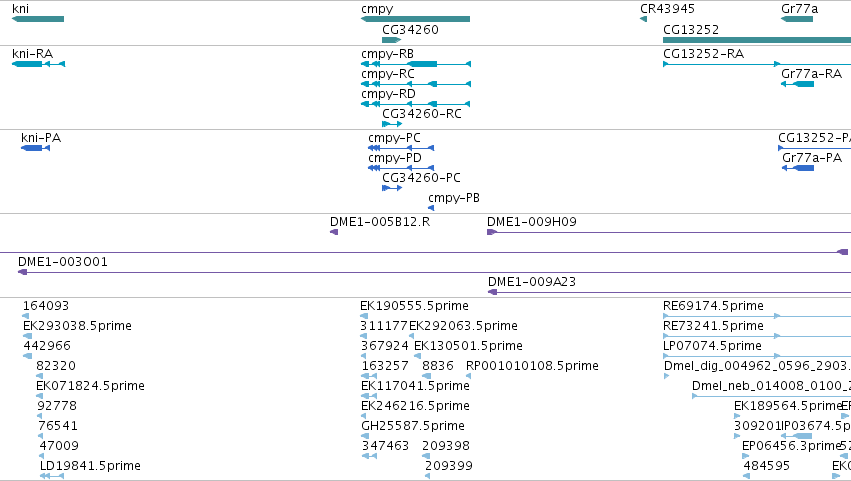Select the 484595 feature label
Screen dimensions: 851x481
tap(767, 466)
